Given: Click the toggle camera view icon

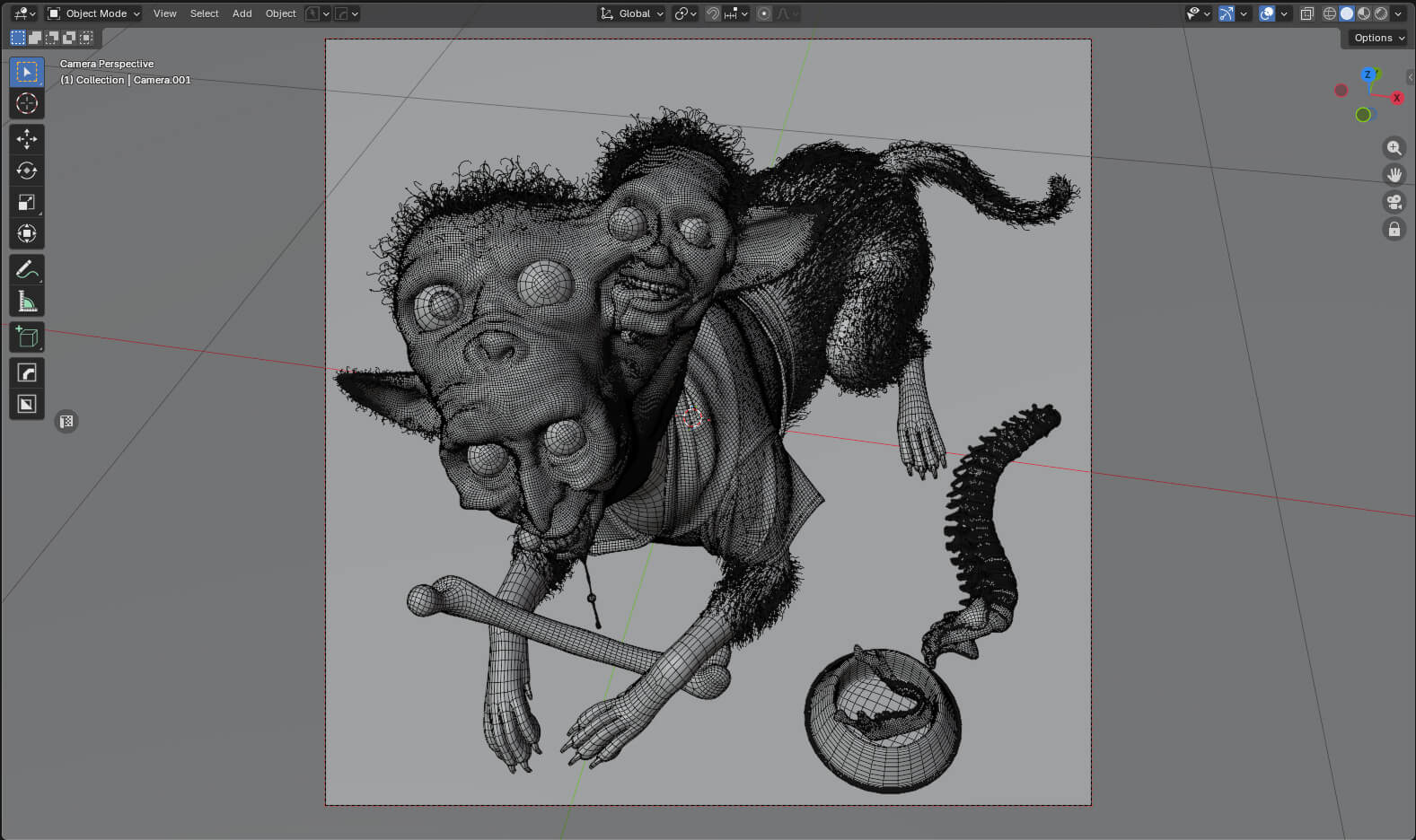Looking at the screenshot, I should tap(1394, 202).
